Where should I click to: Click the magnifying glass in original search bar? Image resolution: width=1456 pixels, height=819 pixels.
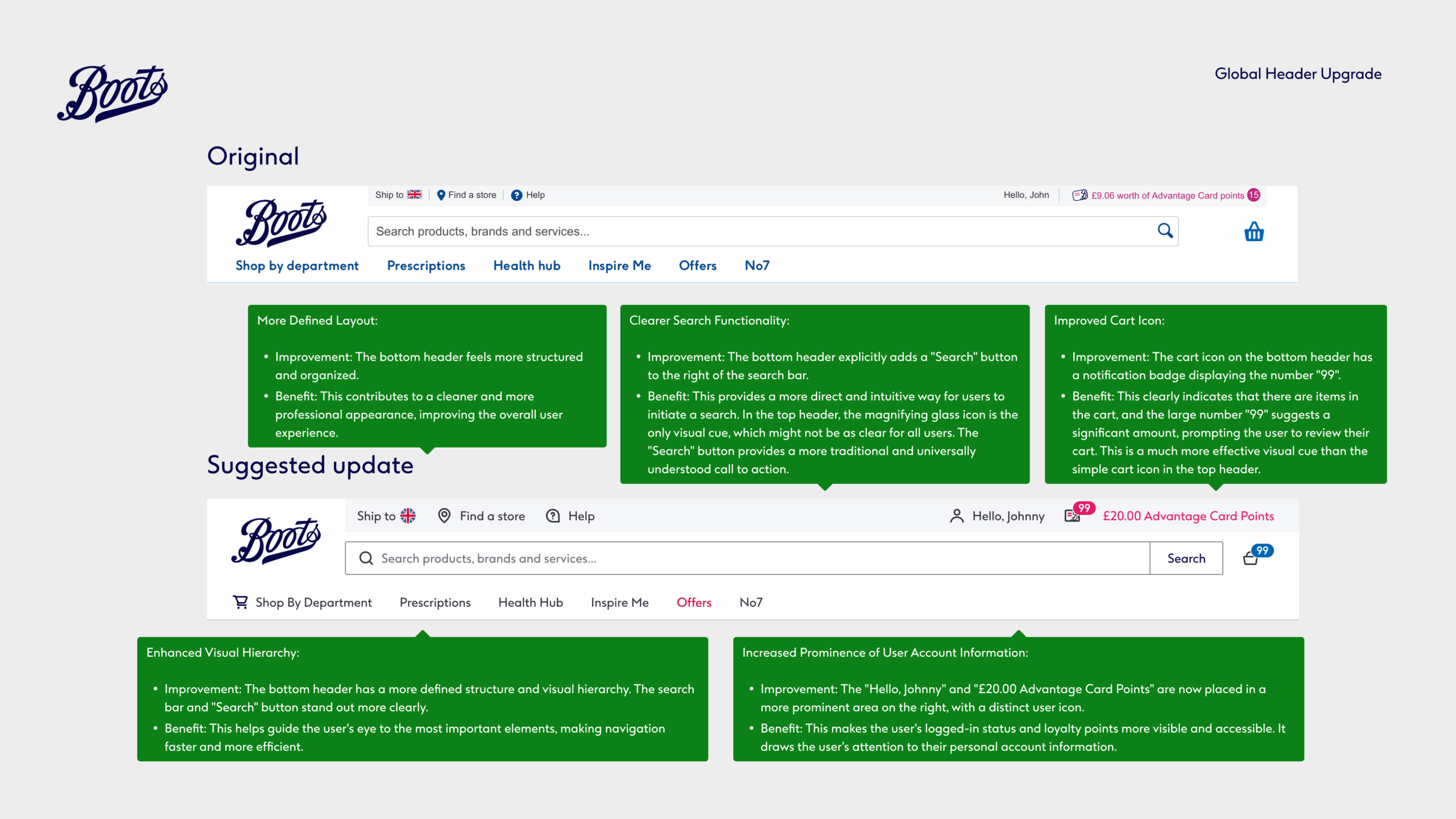(1165, 231)
